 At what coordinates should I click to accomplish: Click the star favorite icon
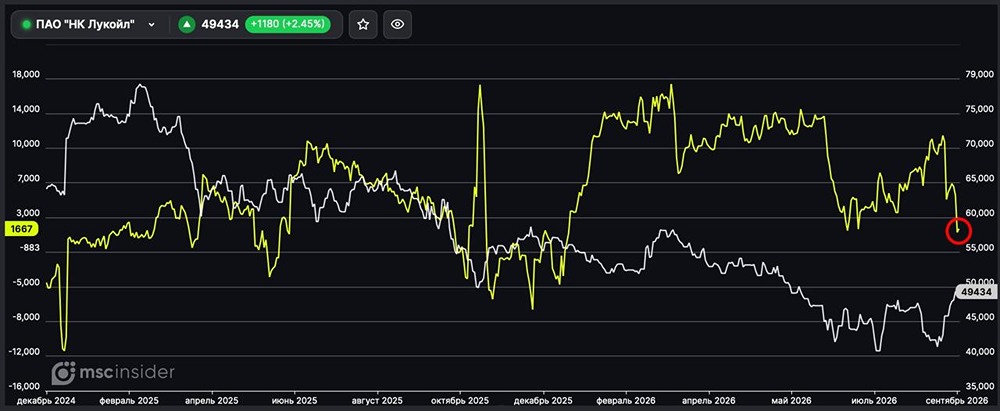(x=363, y=24)
